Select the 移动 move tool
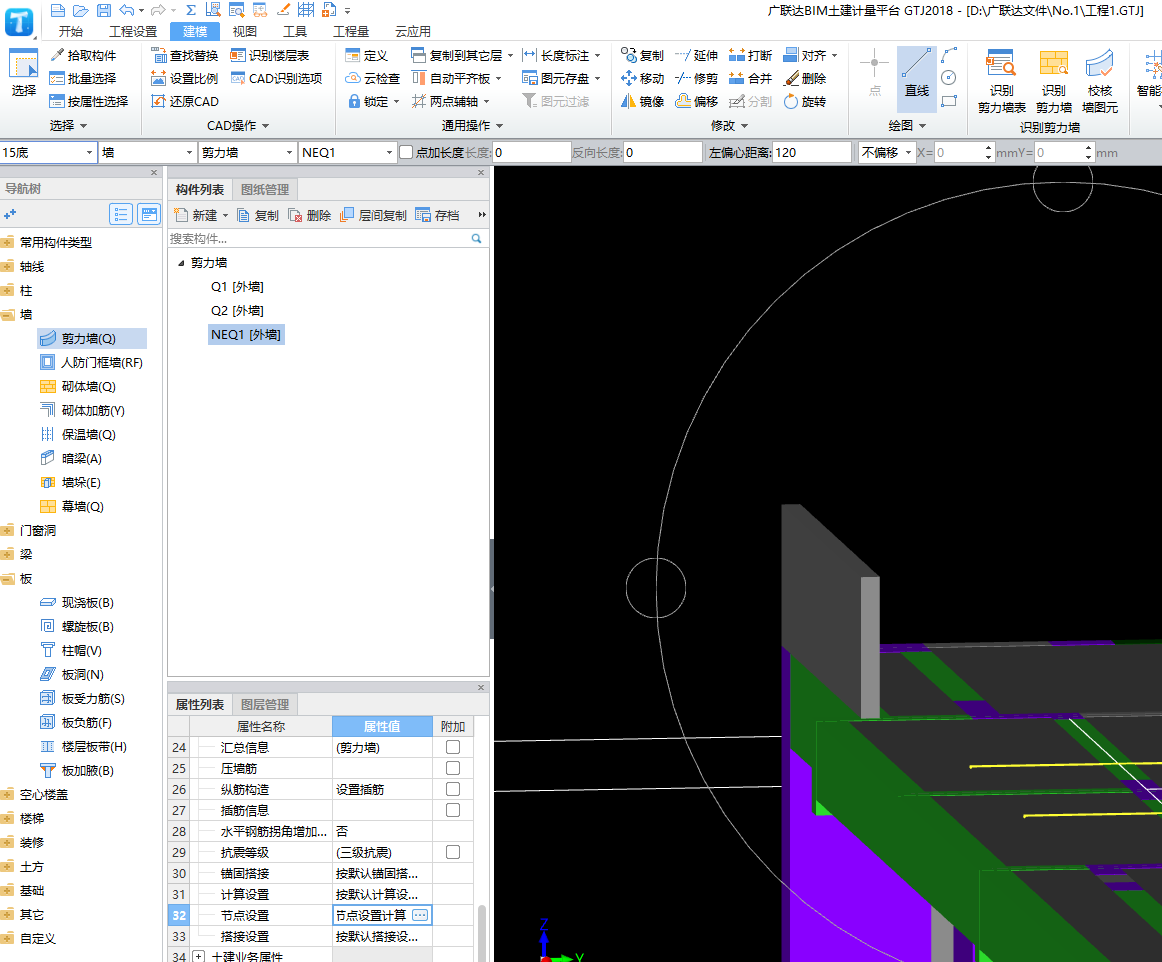Image resolution: width=1162 pixels, height=962 pixels. point(643,79)
